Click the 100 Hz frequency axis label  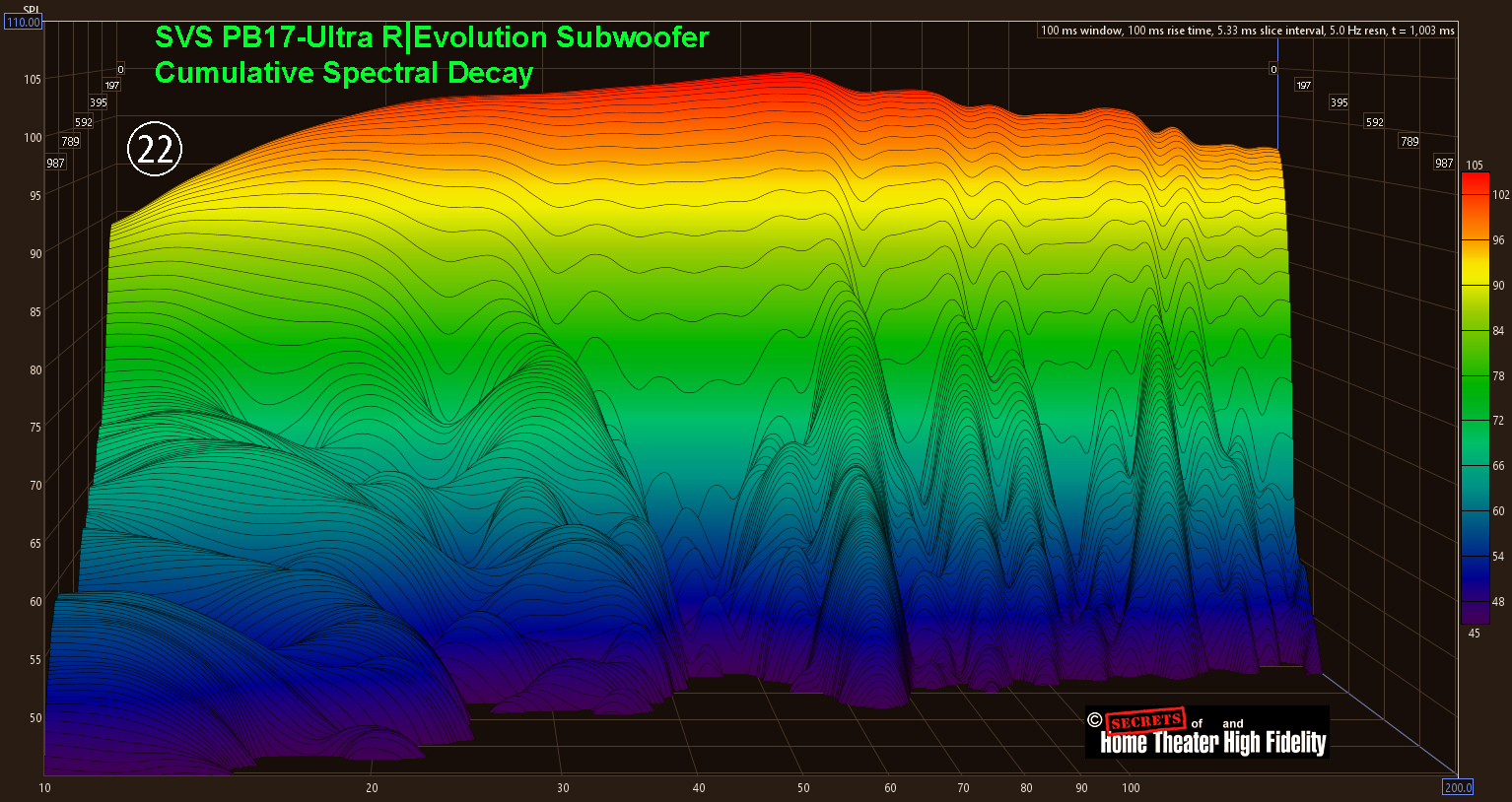[1131, 787]
